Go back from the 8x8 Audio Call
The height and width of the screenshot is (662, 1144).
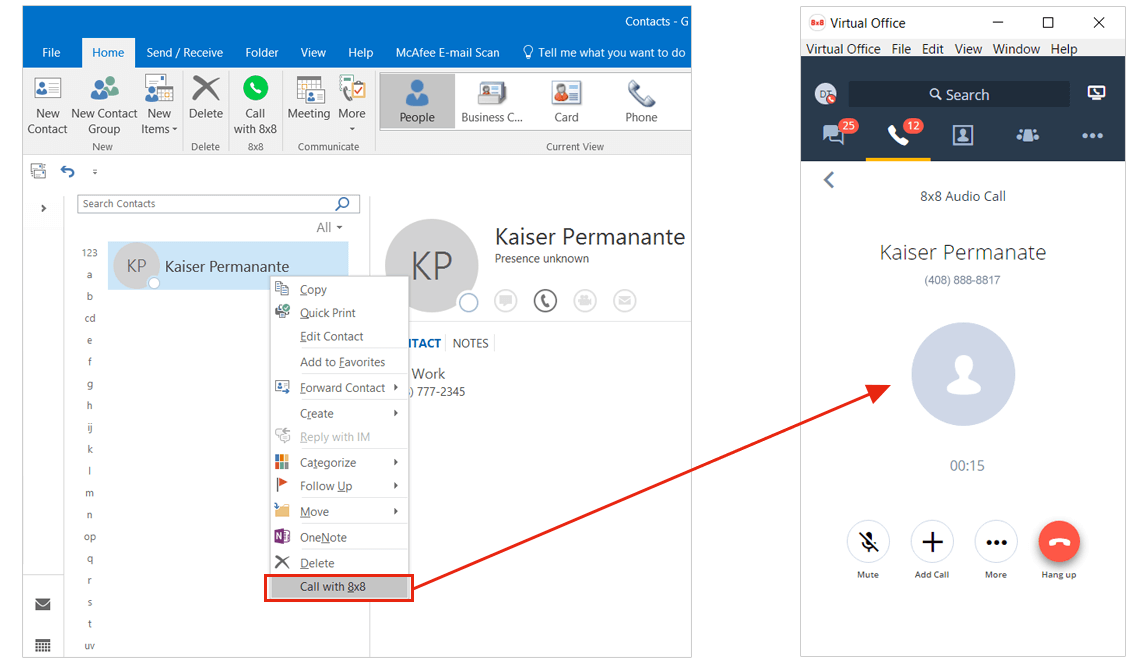pyautogui.click(x=829, y=180)
